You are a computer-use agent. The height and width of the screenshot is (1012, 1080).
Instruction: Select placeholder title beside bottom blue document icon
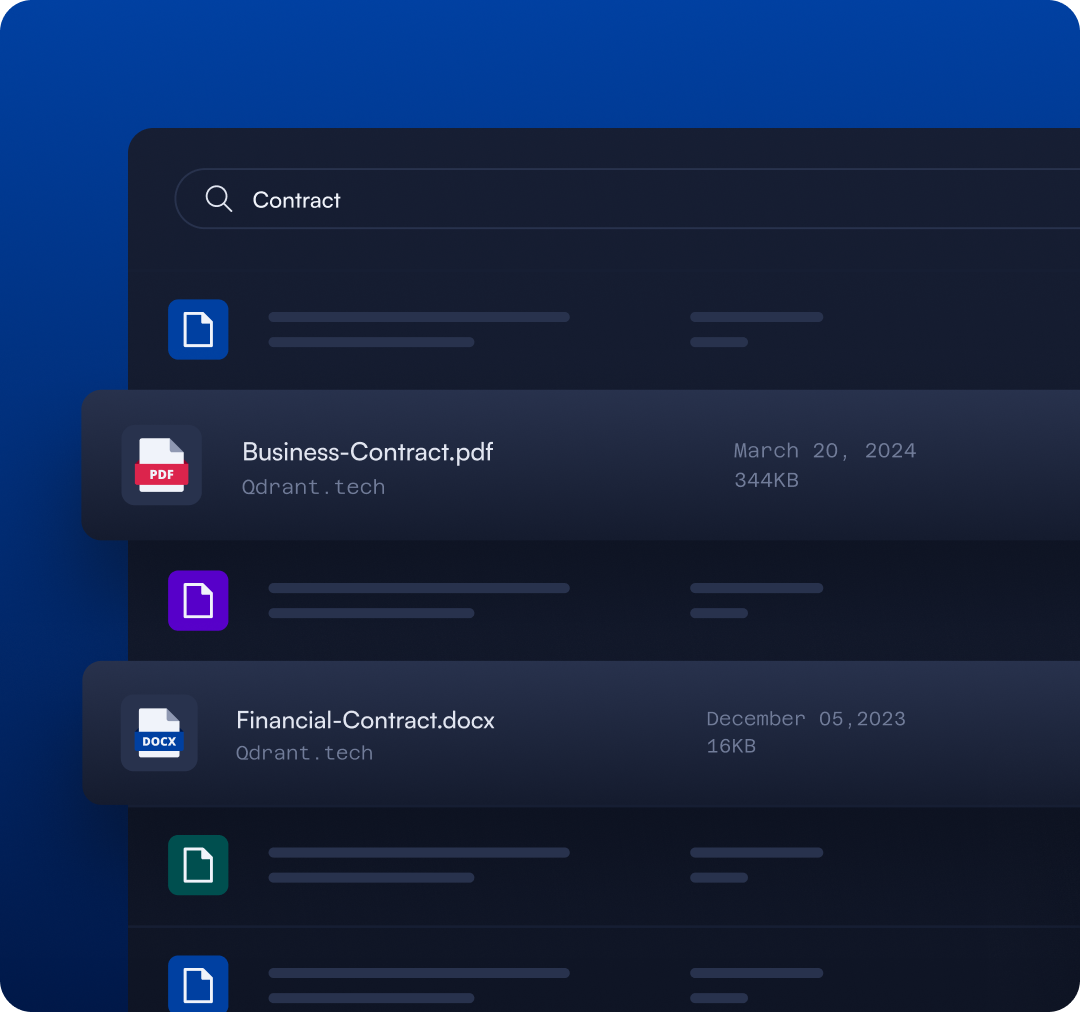pyautogui.click(x=418, y=973)
